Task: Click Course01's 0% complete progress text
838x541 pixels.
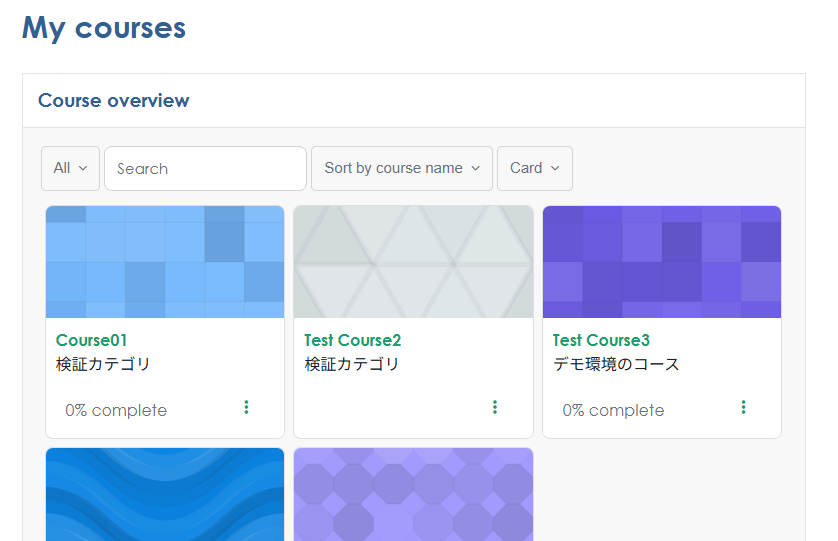Action: (116, 411)
